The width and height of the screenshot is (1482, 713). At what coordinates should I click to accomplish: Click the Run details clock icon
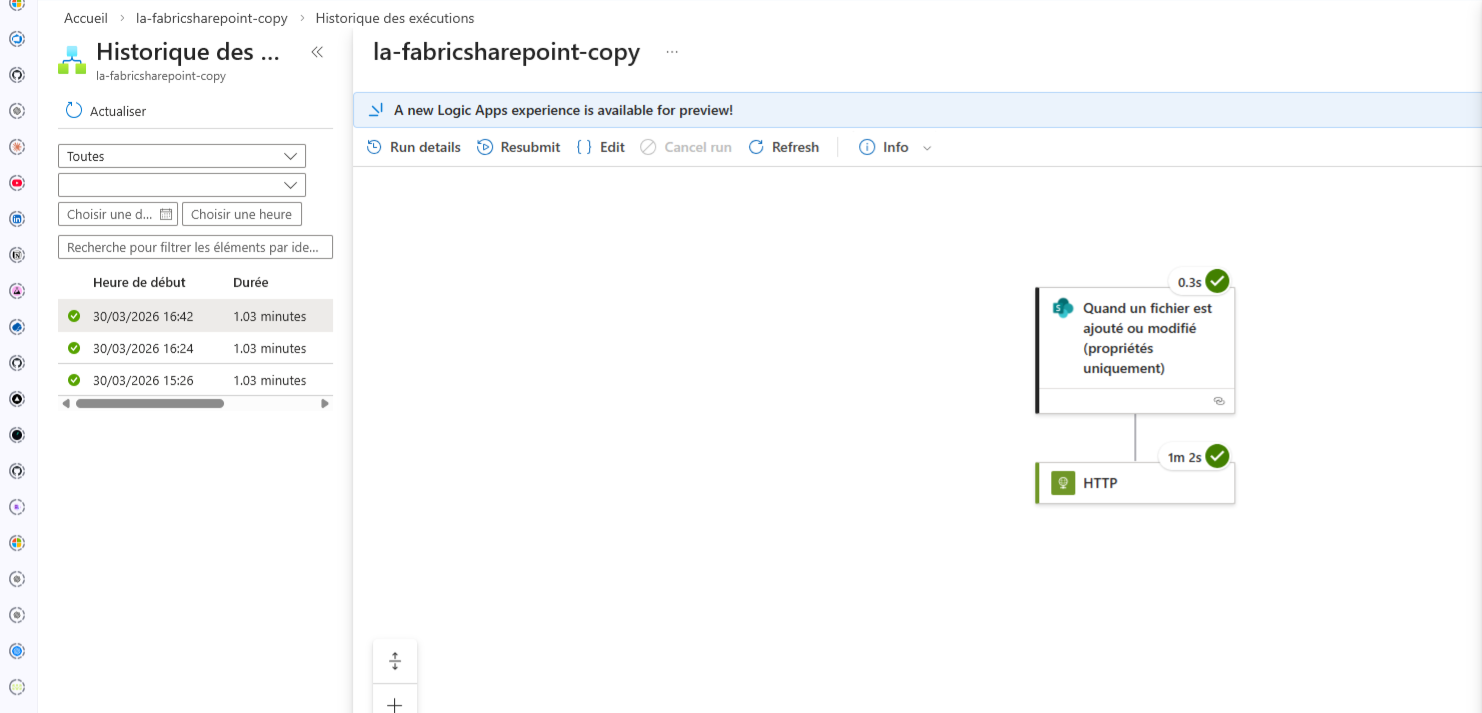click(x=375, y=147)
